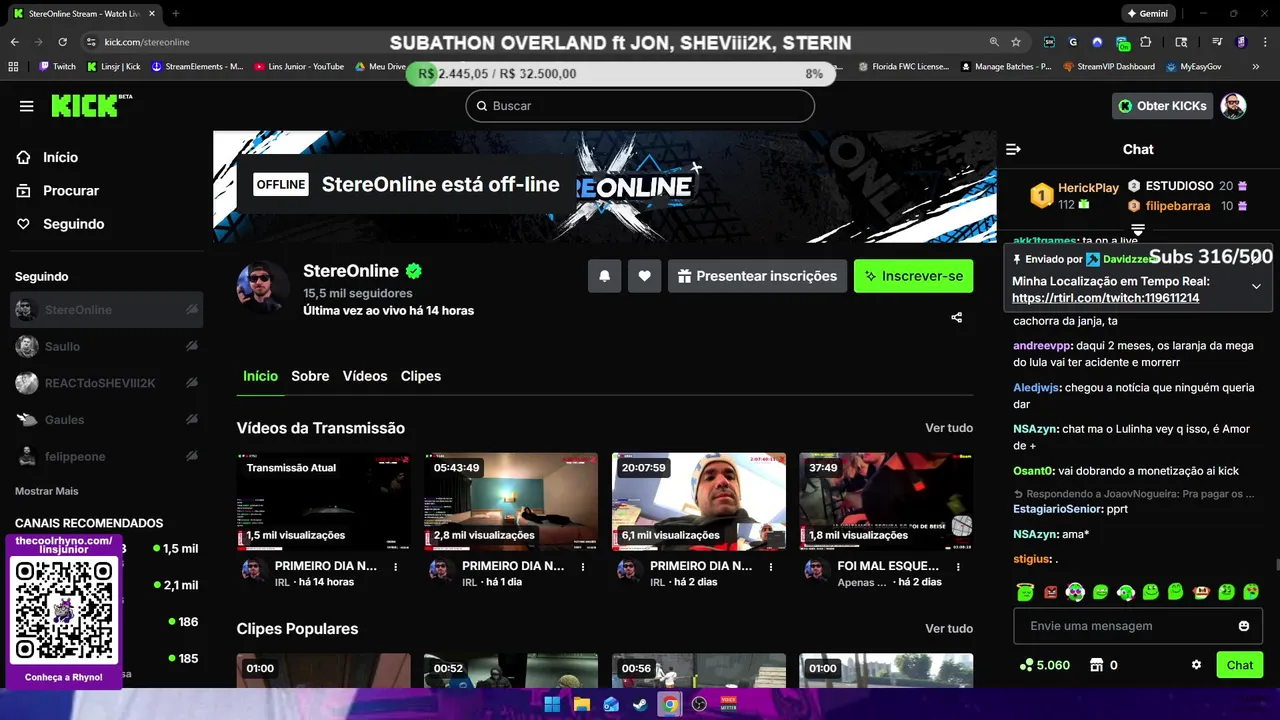Click Chrome icon on taskbar

[670, 704]
